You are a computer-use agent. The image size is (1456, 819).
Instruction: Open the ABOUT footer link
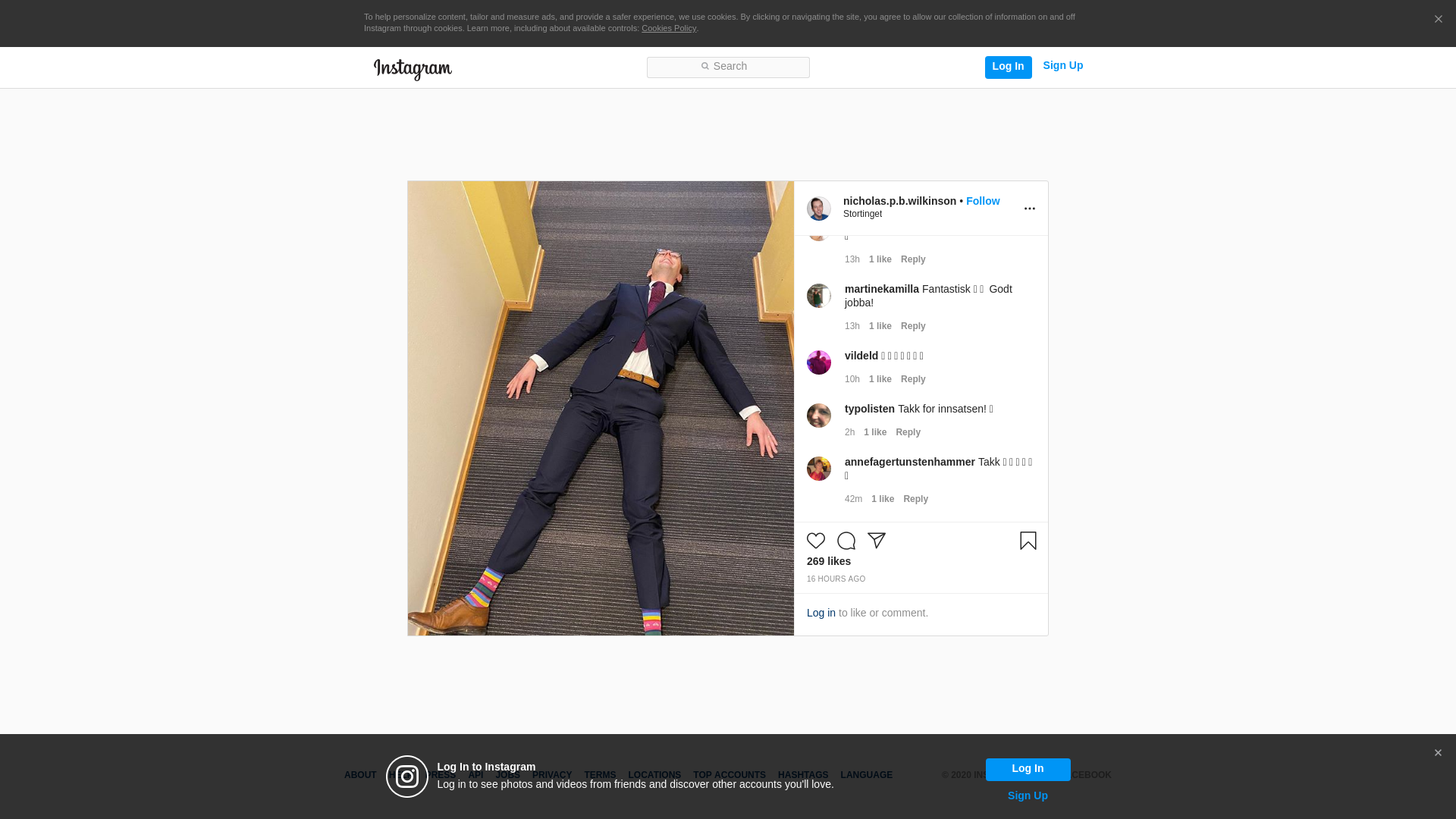coord(360,775)
